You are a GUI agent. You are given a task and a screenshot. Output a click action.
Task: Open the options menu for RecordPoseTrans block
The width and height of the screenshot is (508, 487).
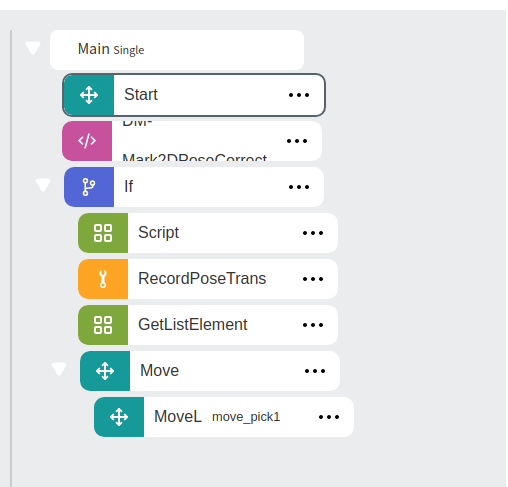pos(313,279)
